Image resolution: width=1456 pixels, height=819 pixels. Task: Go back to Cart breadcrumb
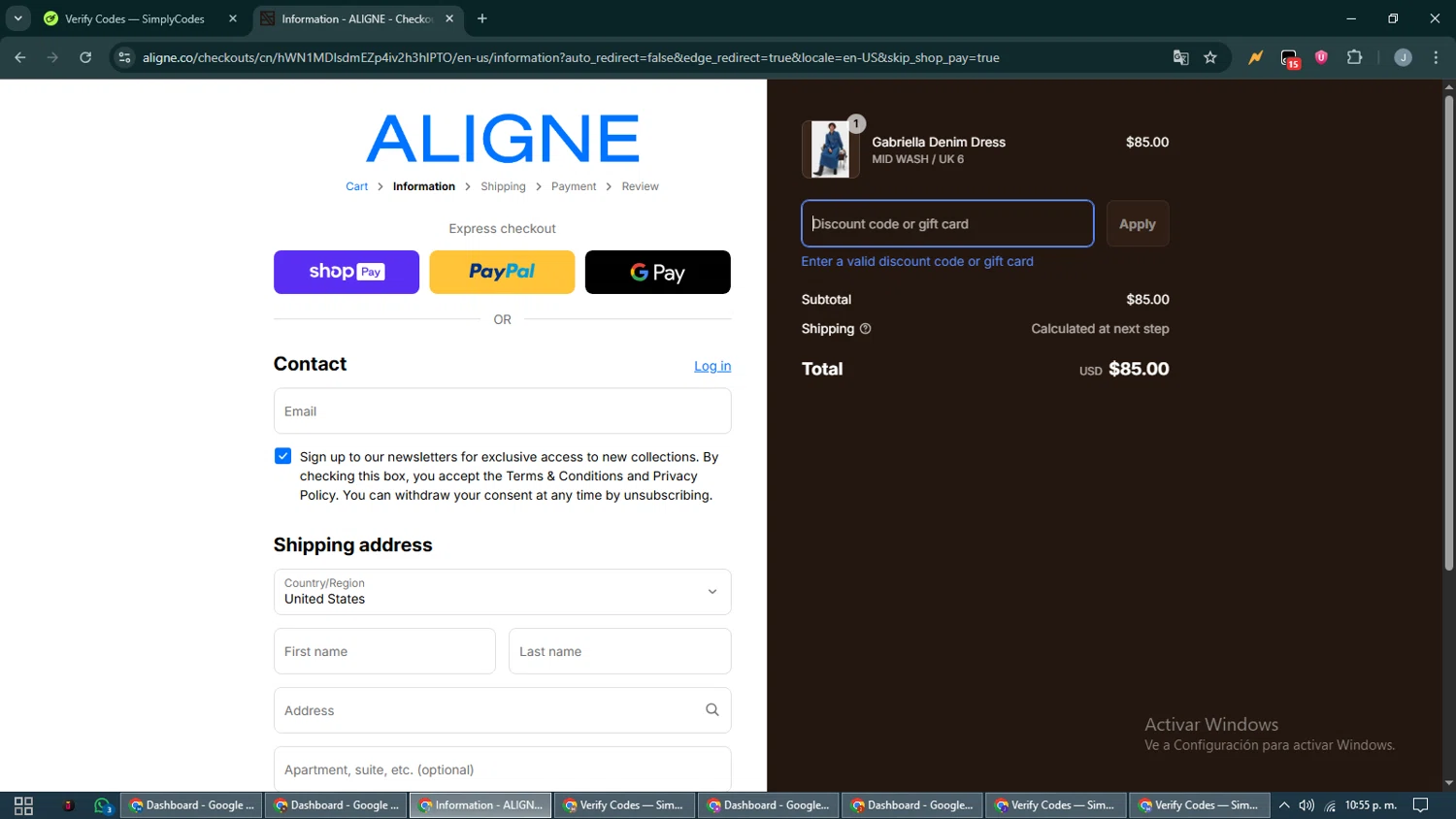[x=357, y=186]
